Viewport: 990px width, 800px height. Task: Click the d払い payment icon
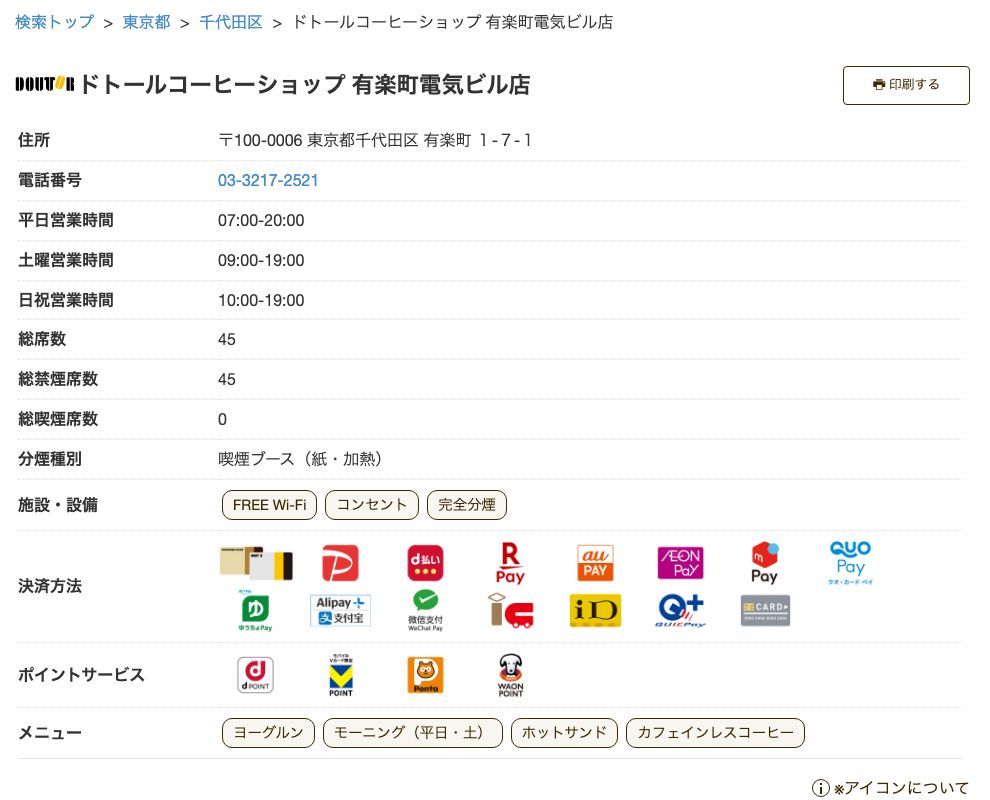425,563
